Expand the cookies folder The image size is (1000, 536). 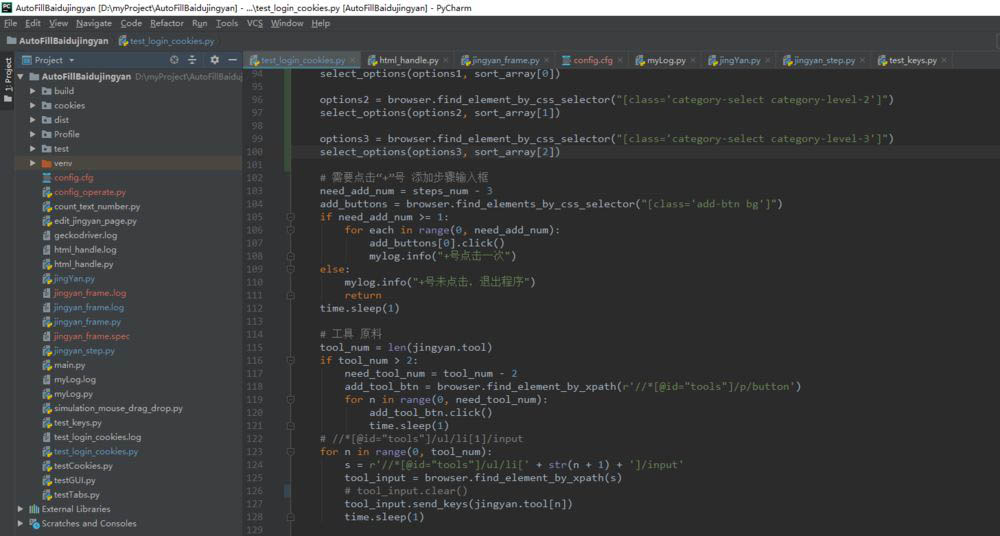33,105
